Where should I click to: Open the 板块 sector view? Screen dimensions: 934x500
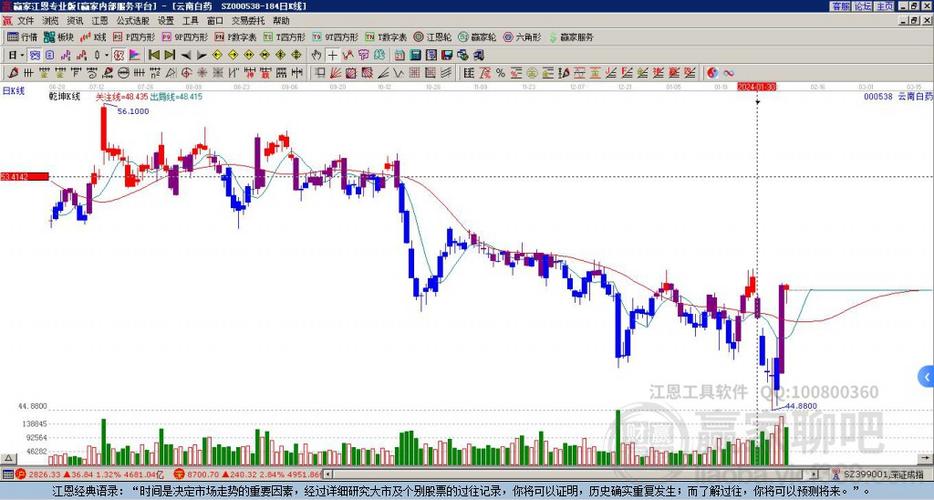click(60, 37)
